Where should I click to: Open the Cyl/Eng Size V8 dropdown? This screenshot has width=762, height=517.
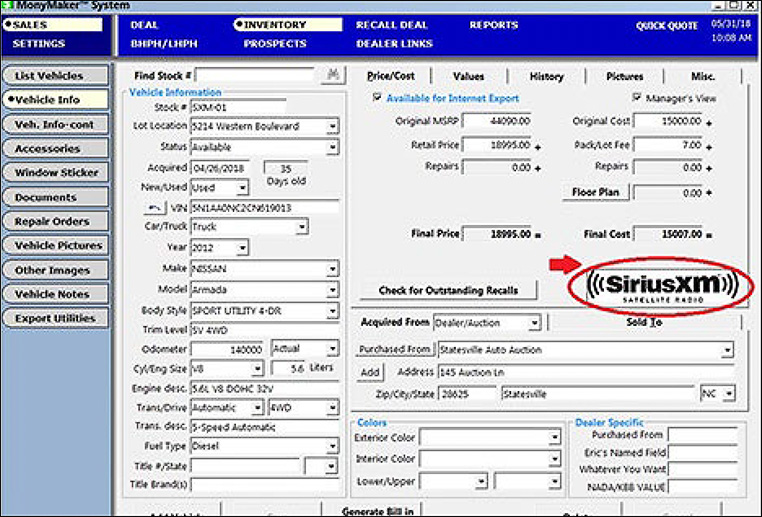click(258, 369)
